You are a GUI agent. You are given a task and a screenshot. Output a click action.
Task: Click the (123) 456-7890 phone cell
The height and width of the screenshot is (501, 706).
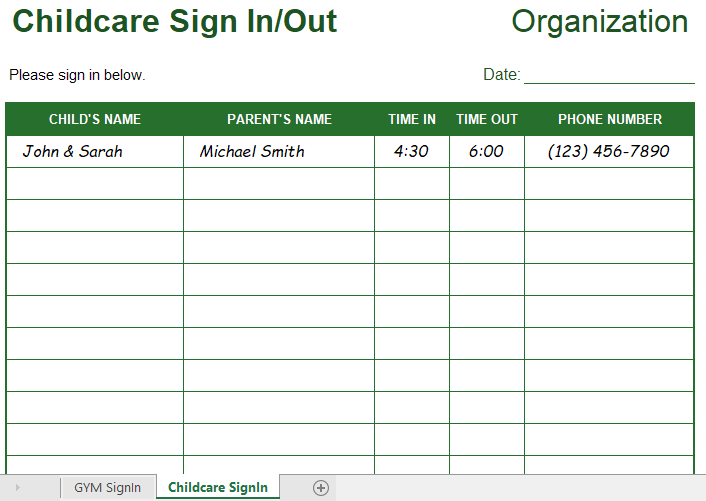[609, 152]
